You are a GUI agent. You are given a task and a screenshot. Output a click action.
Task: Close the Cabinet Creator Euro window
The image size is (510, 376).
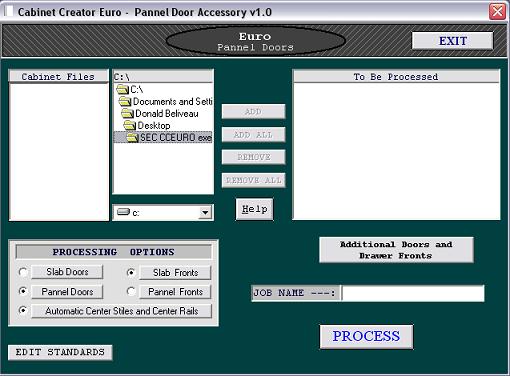[x=497, y=12]
